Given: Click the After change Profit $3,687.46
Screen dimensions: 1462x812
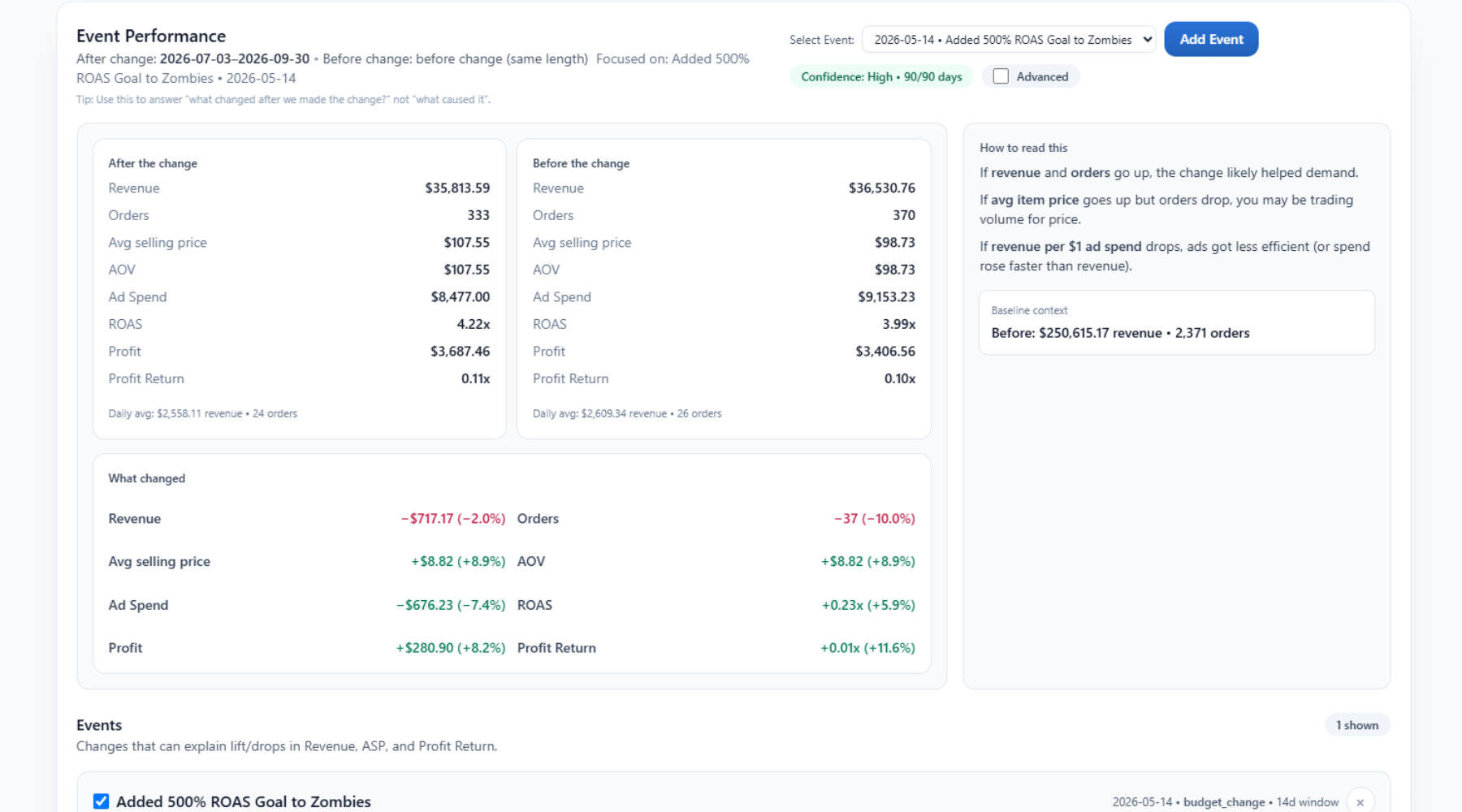Looking at the screenshot, I should tap(461, 352).
